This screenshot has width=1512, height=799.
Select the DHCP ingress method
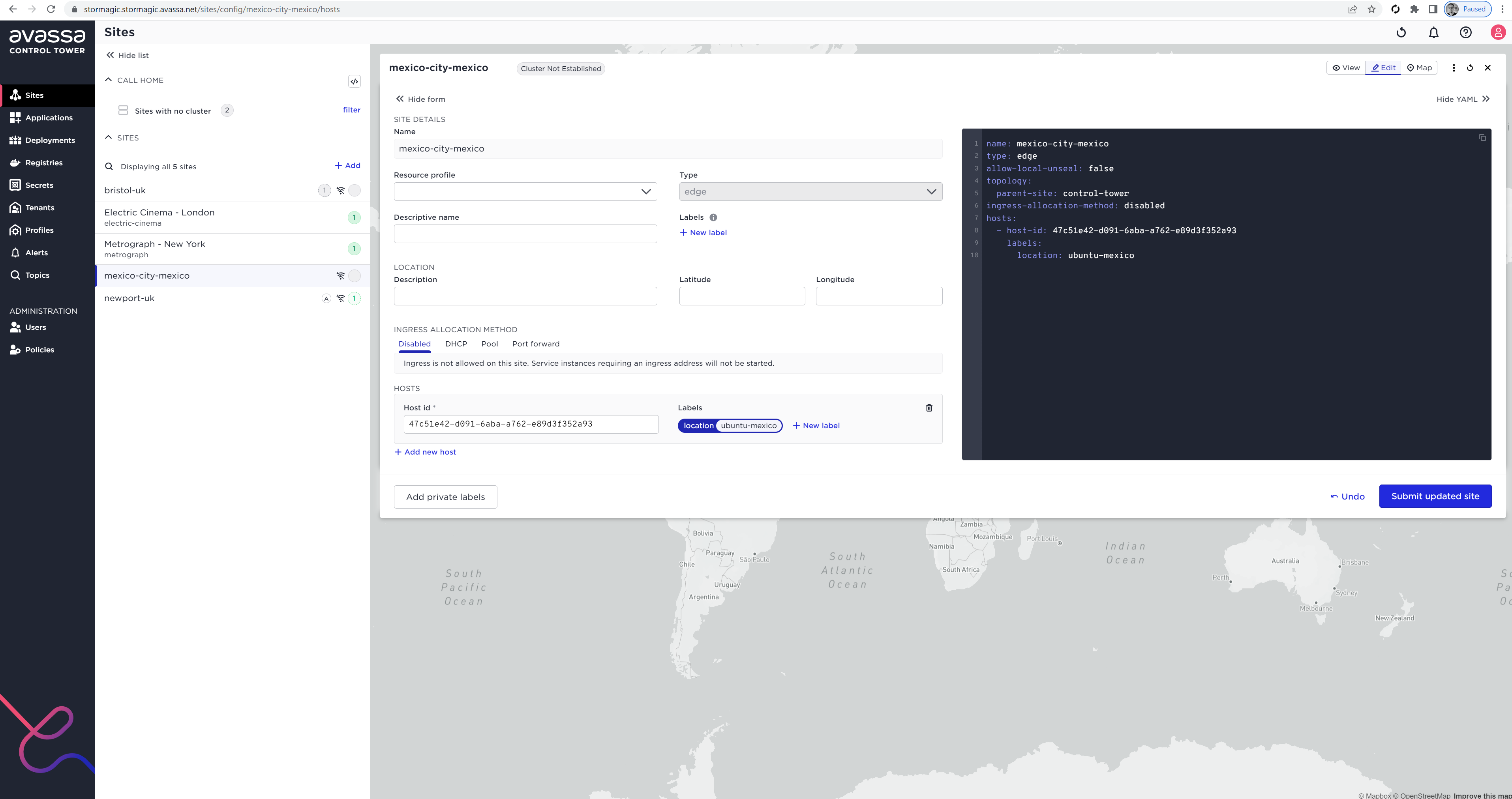456,344
